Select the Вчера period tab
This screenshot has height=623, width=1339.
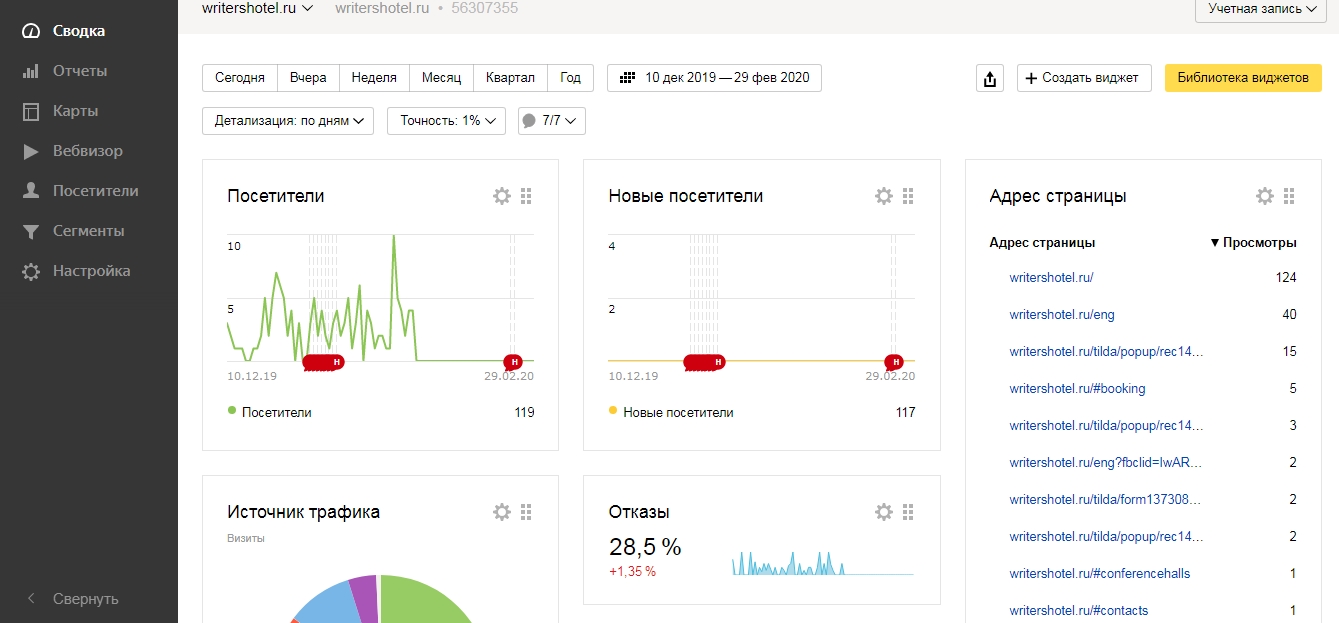click(308, 78)
